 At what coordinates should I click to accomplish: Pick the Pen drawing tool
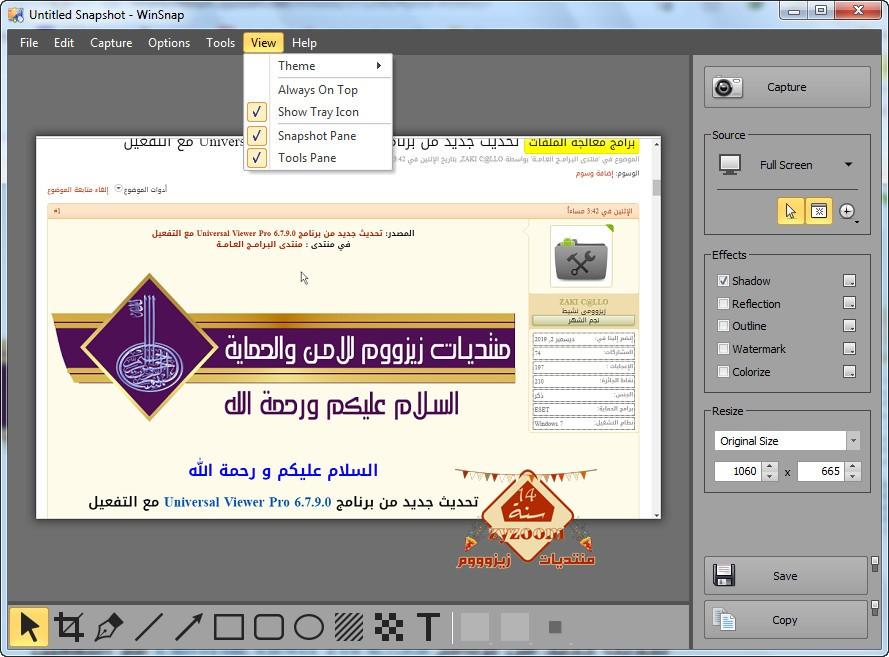tap(109, 627)
